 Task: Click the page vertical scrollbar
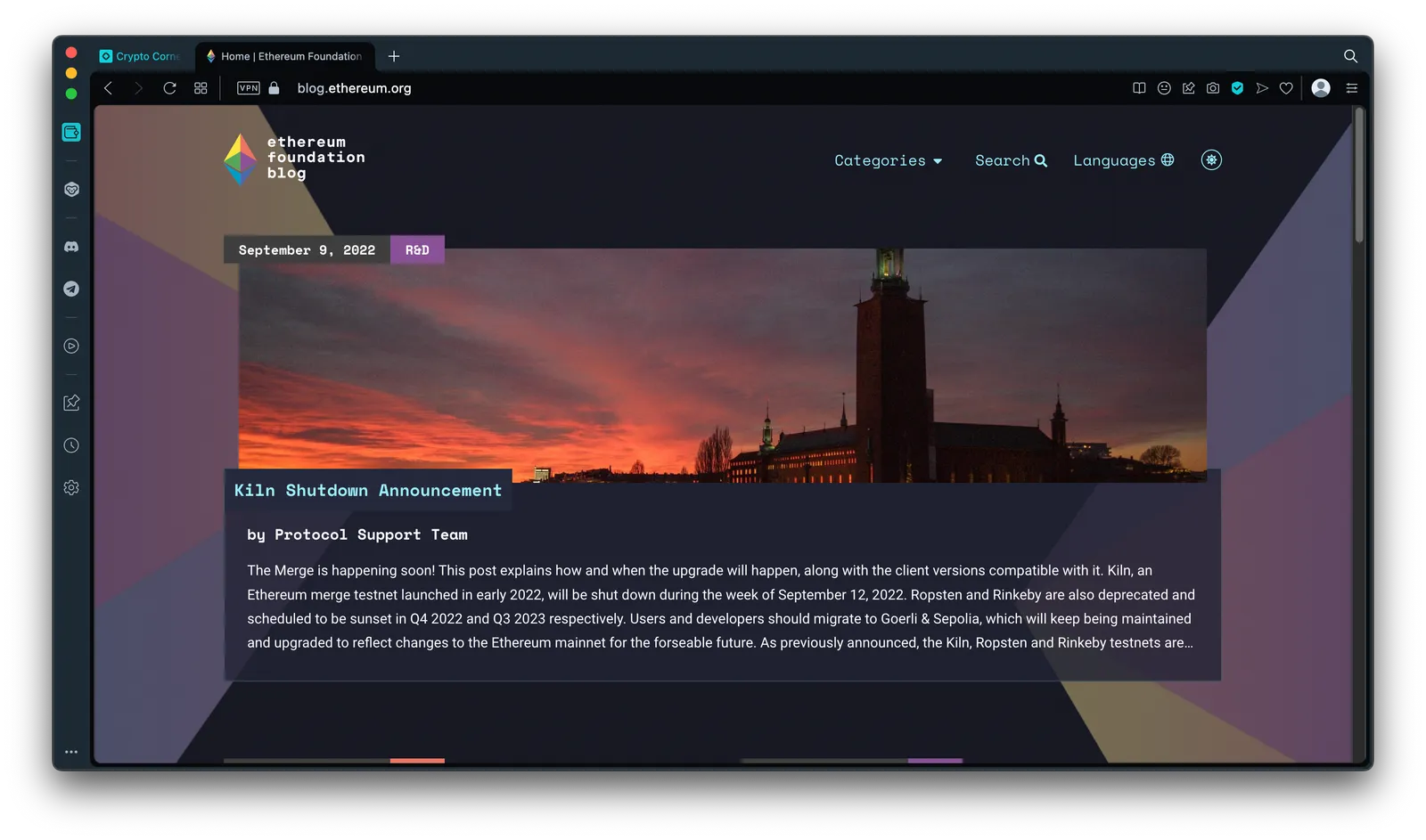click(1359, 175)
